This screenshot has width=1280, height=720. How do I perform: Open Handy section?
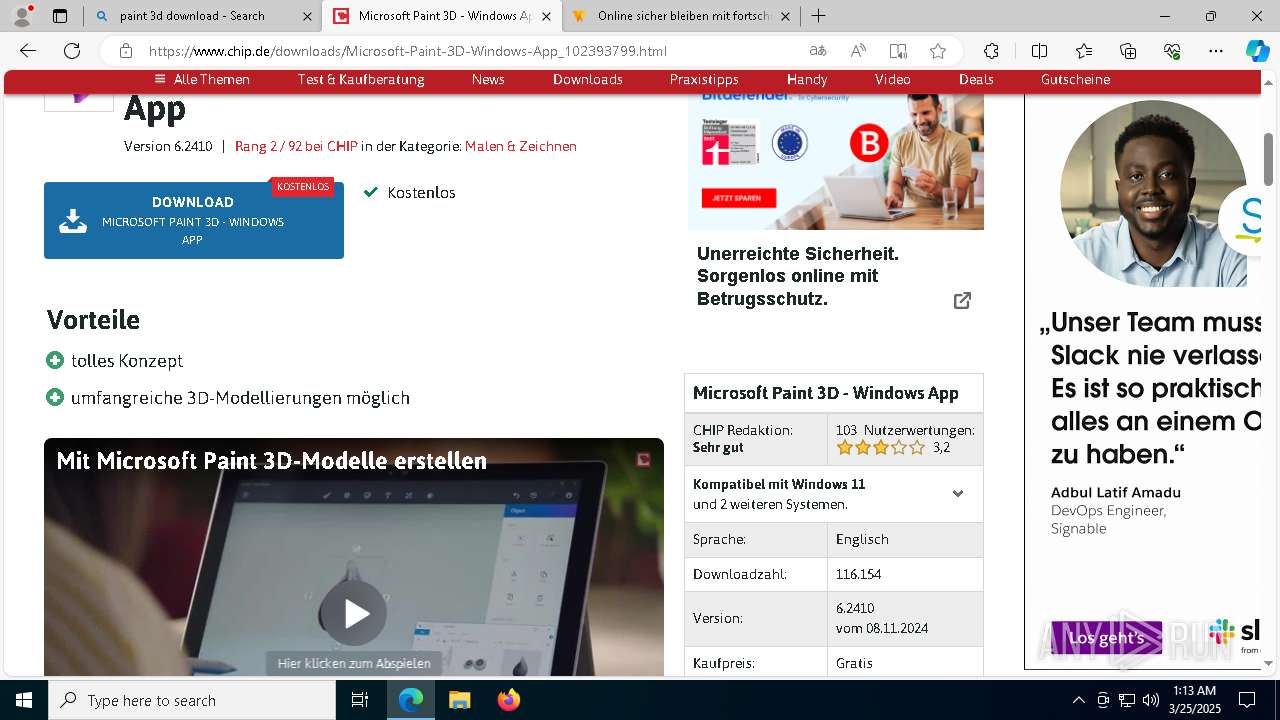[x=807, y=79]
